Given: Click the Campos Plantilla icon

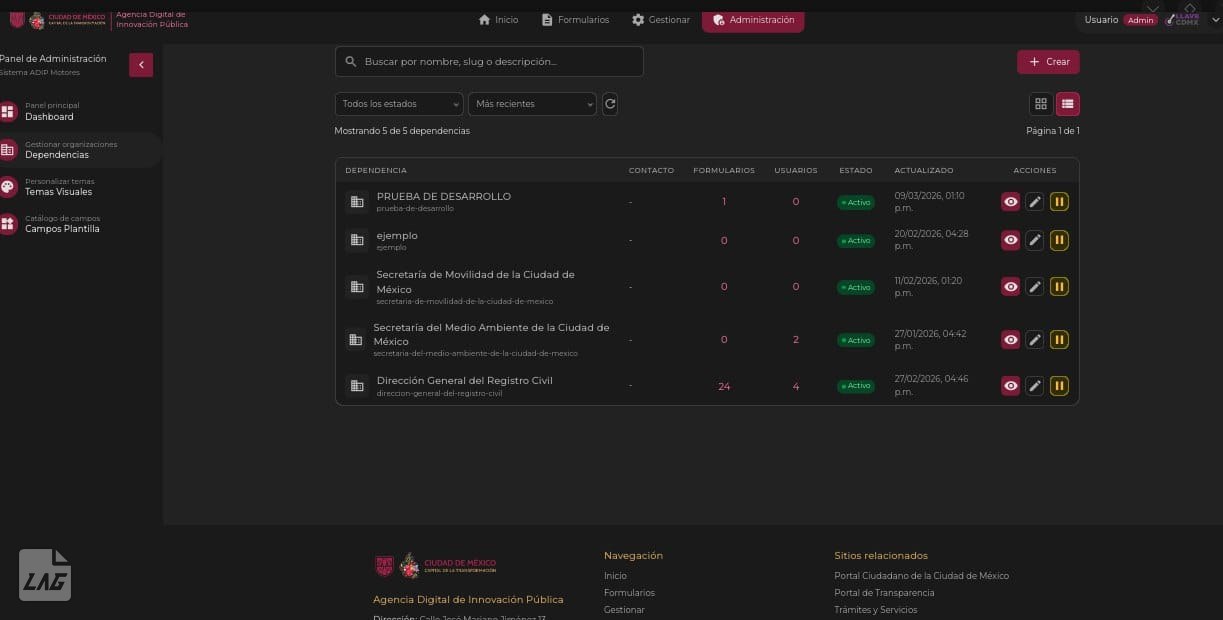Looking at the screenshot, I should [x=8, y=224].
